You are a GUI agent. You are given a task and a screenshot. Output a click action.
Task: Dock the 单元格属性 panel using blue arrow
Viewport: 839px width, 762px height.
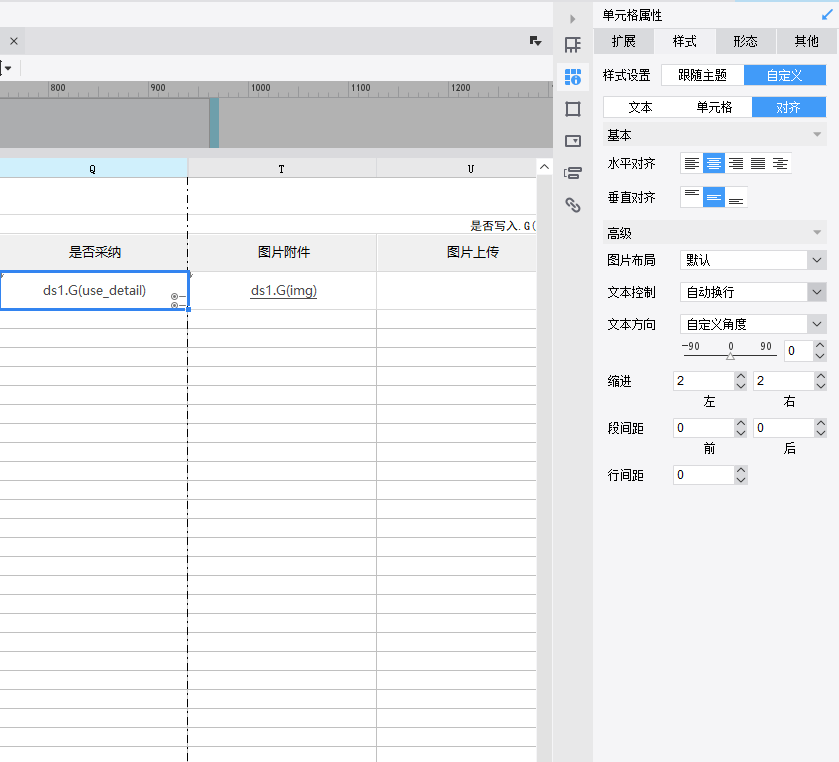pyautogui.click(x=828, y=15)
